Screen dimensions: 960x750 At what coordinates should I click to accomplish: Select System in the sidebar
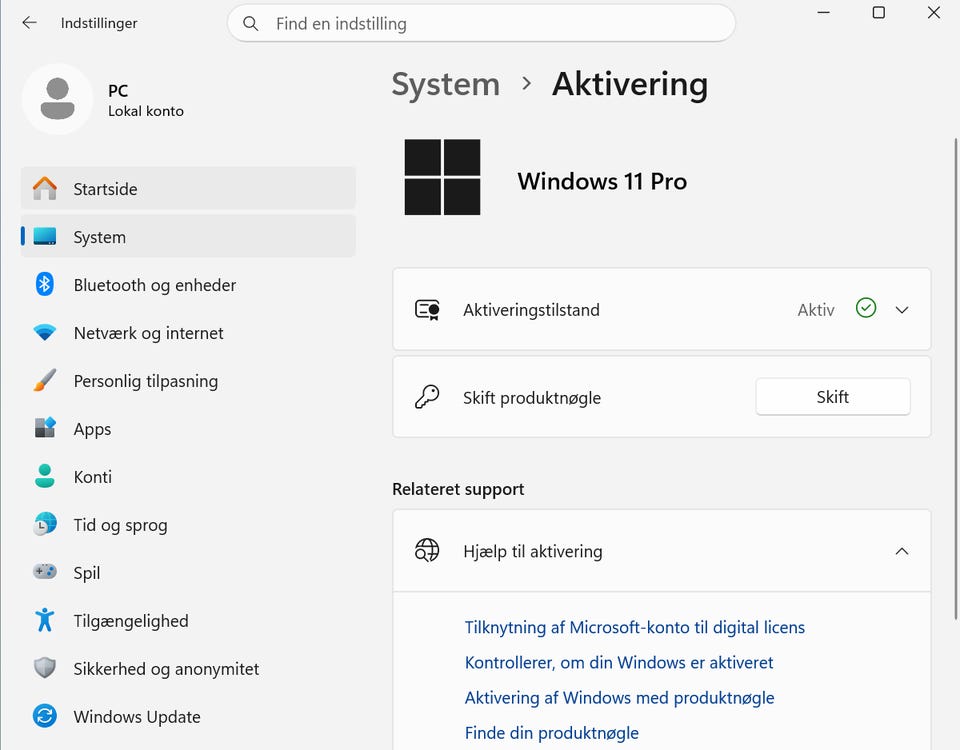point(188,236)
